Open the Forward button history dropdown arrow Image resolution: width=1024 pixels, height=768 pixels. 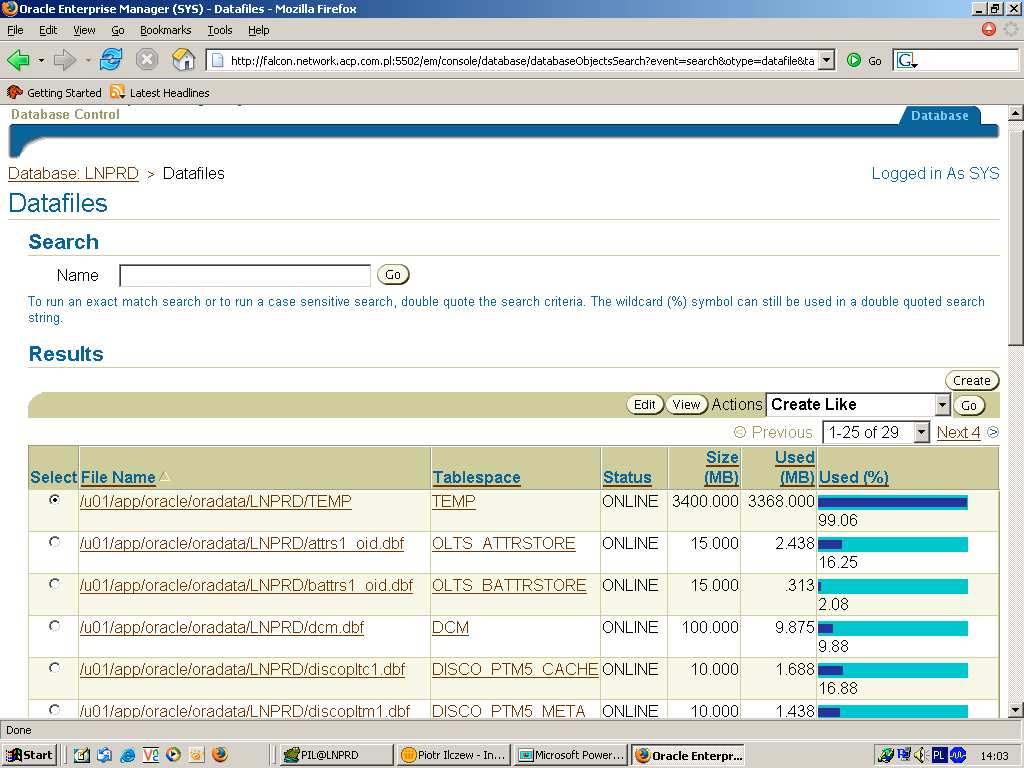(87, 61)
